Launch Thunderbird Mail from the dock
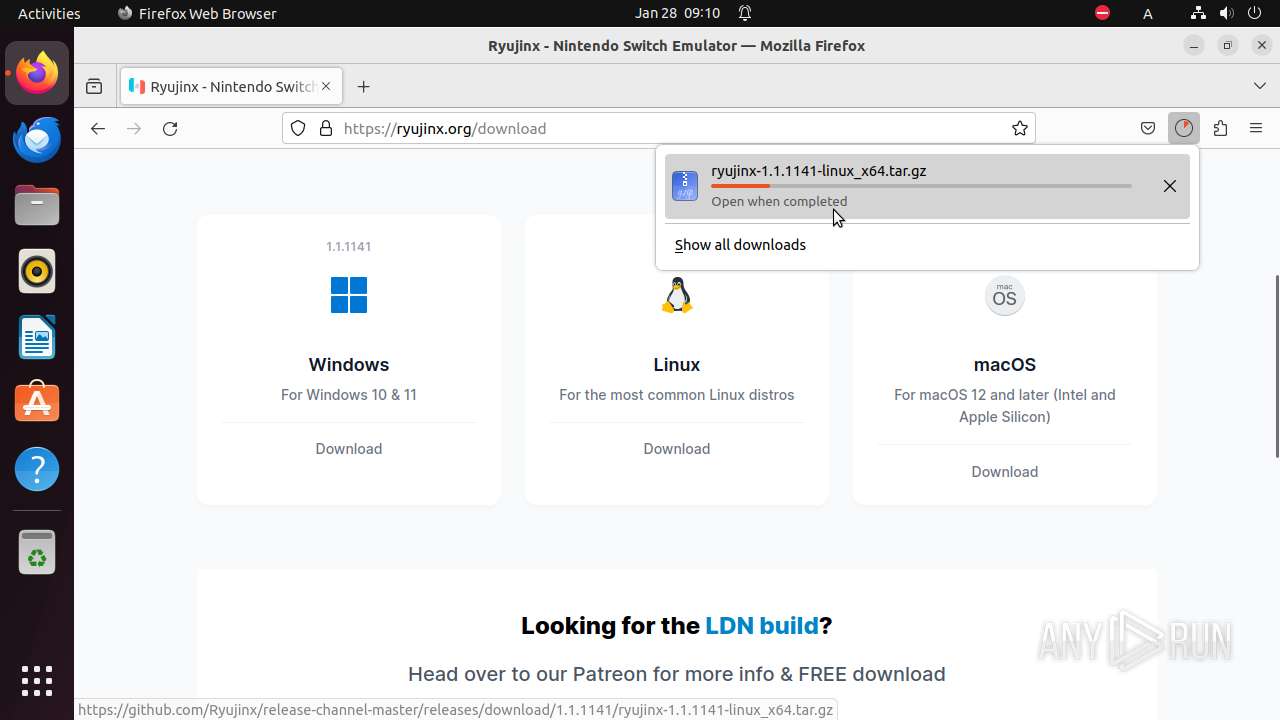Screen dimensions: 1280x720 (x=37, y=139)
